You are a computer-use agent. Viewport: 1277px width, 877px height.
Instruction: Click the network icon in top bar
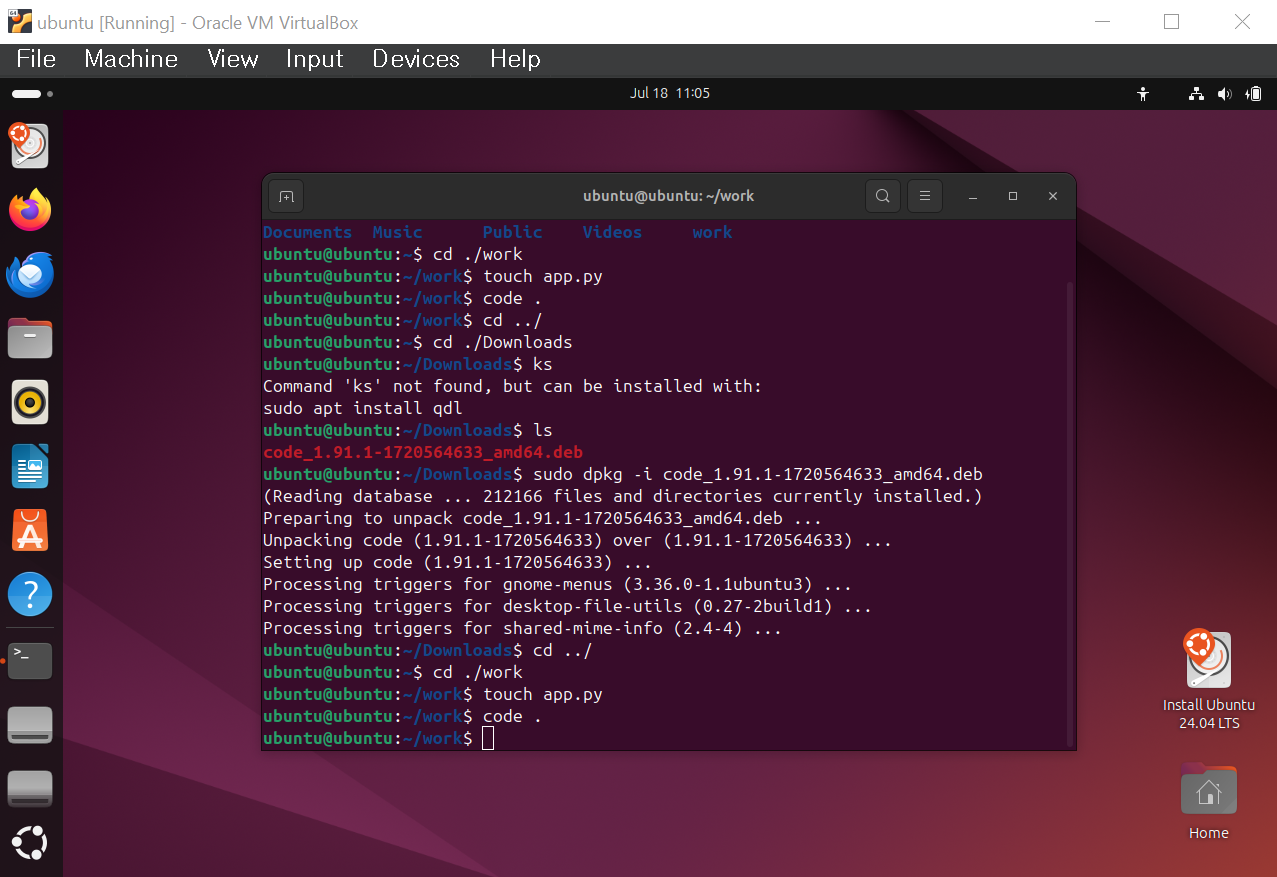tap(1196, 94)
